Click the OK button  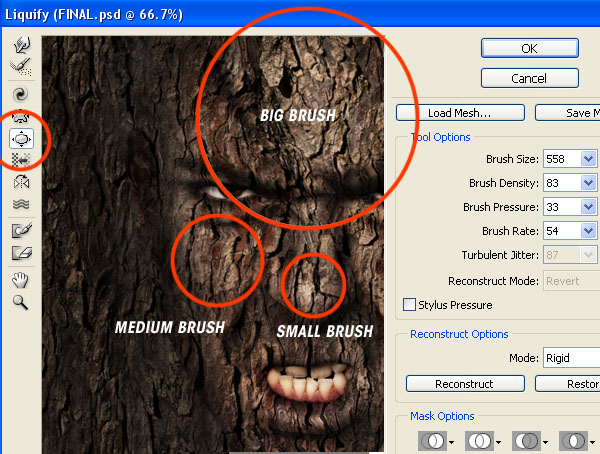(x=530, y=48)
